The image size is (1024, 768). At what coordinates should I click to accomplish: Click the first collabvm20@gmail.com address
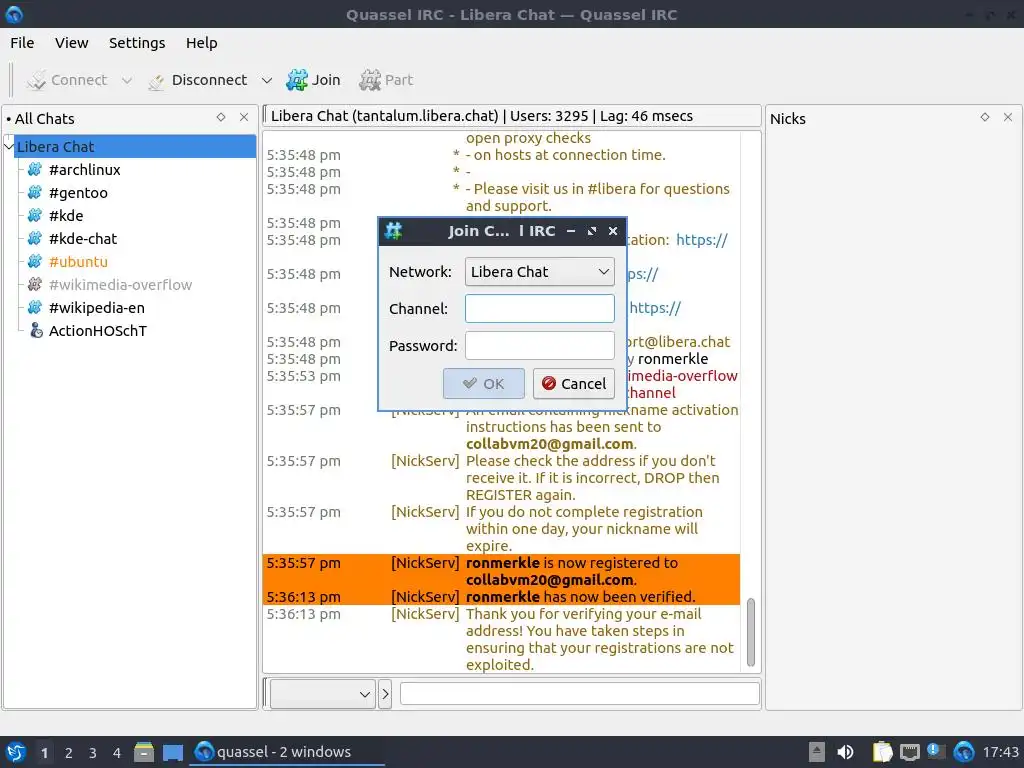tap(549, 444)
